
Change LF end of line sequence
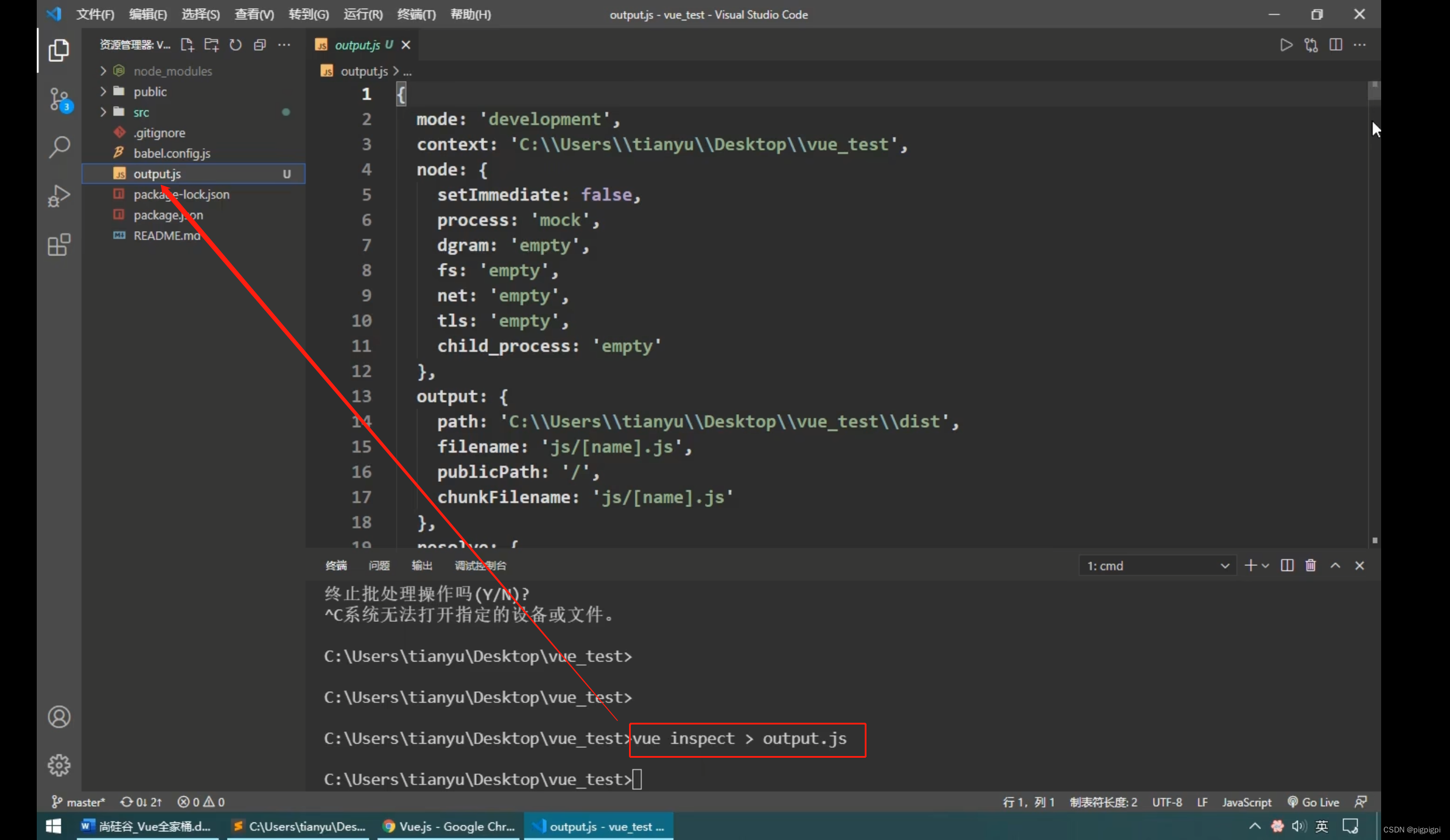click(x=1202, y=802)
